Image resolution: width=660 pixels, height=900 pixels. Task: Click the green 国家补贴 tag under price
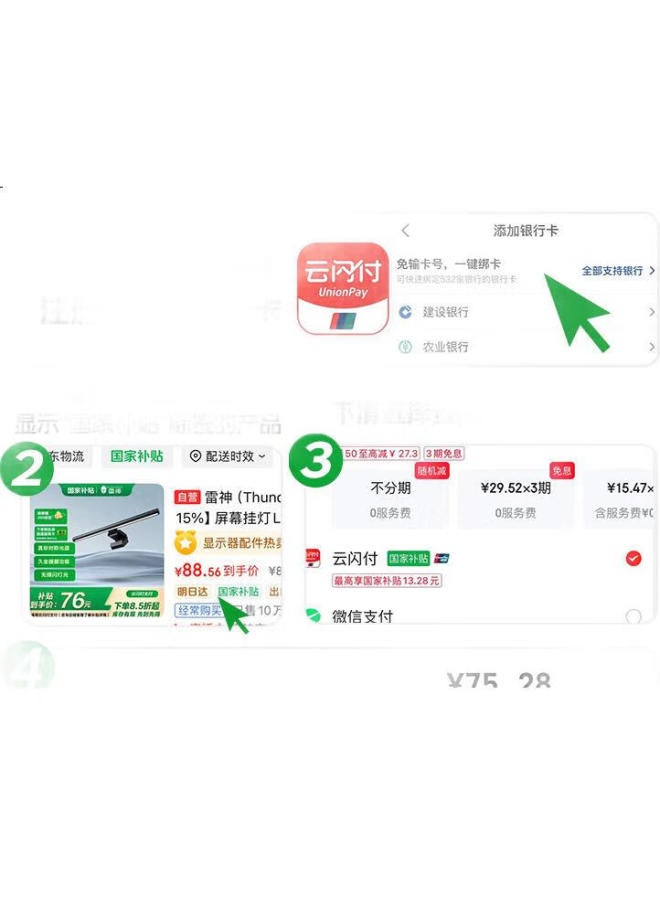(238, 591)
